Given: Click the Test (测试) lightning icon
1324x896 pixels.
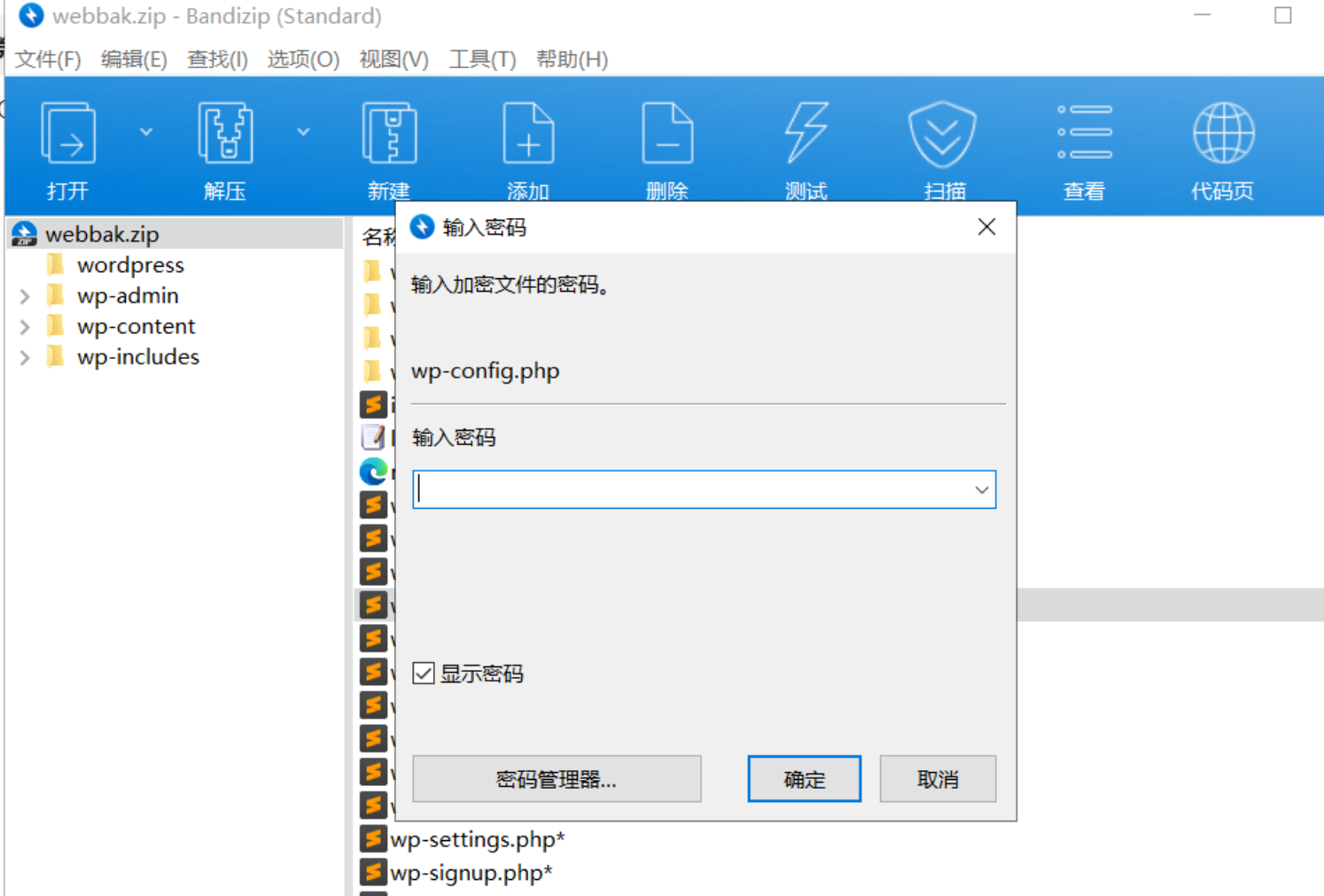Looking at the screenshot, I should pyautogui.click(x=806, y=134).
